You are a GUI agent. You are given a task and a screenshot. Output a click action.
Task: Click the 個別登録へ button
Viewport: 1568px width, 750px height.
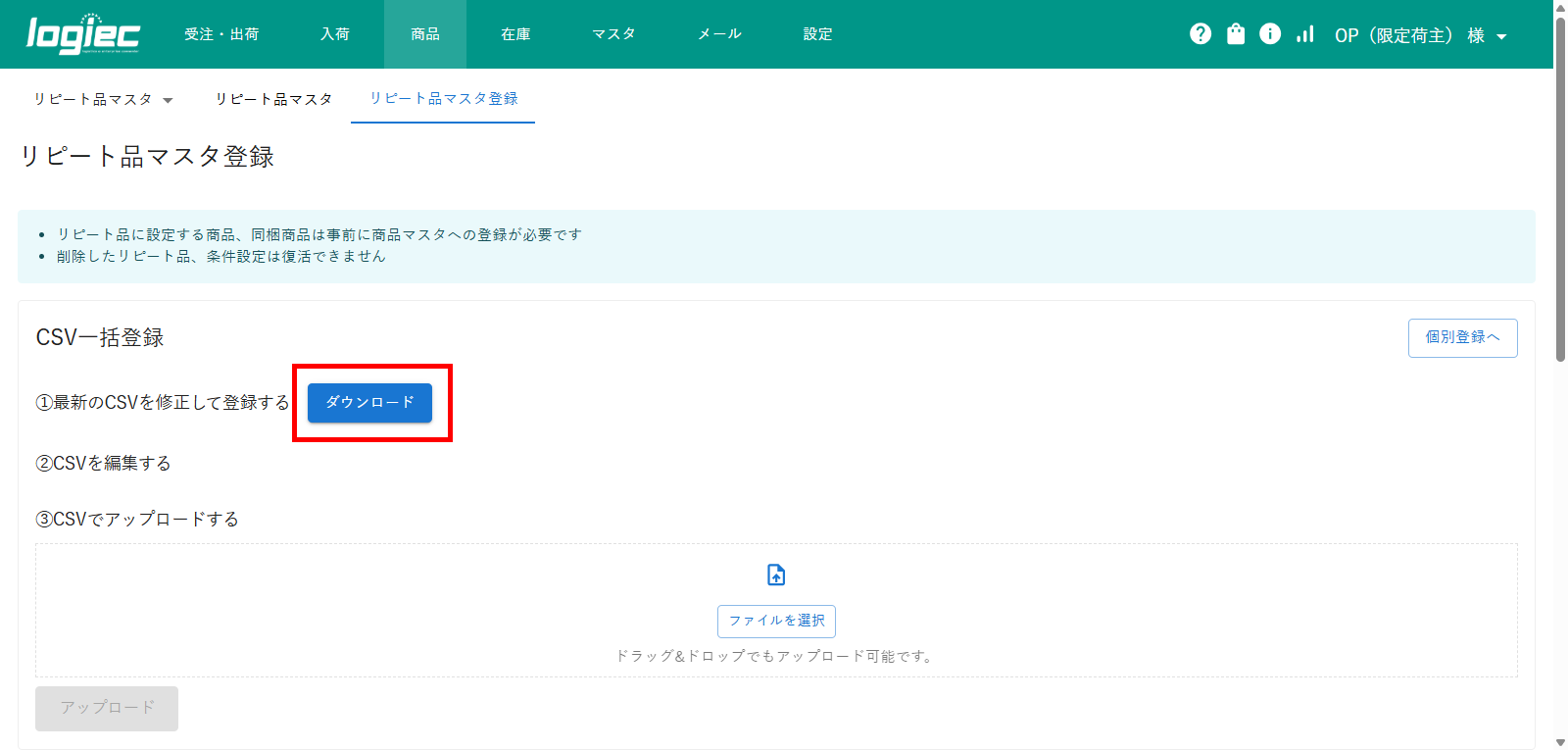[1462, 337]
